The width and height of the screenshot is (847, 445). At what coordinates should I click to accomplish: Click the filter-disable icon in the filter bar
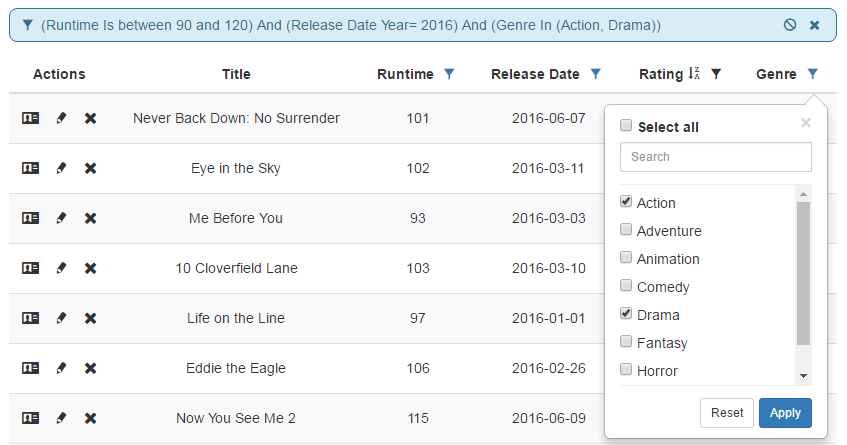click(790, 25)
